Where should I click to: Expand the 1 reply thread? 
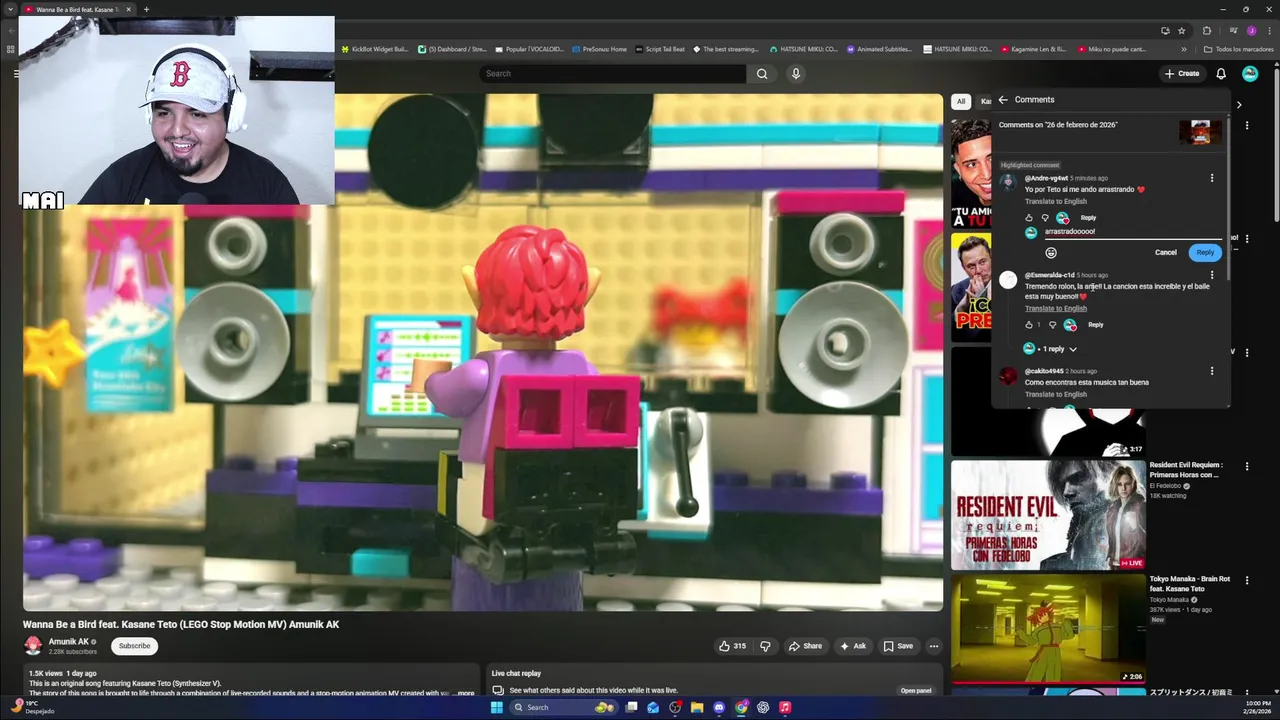tap(1050, 349)
